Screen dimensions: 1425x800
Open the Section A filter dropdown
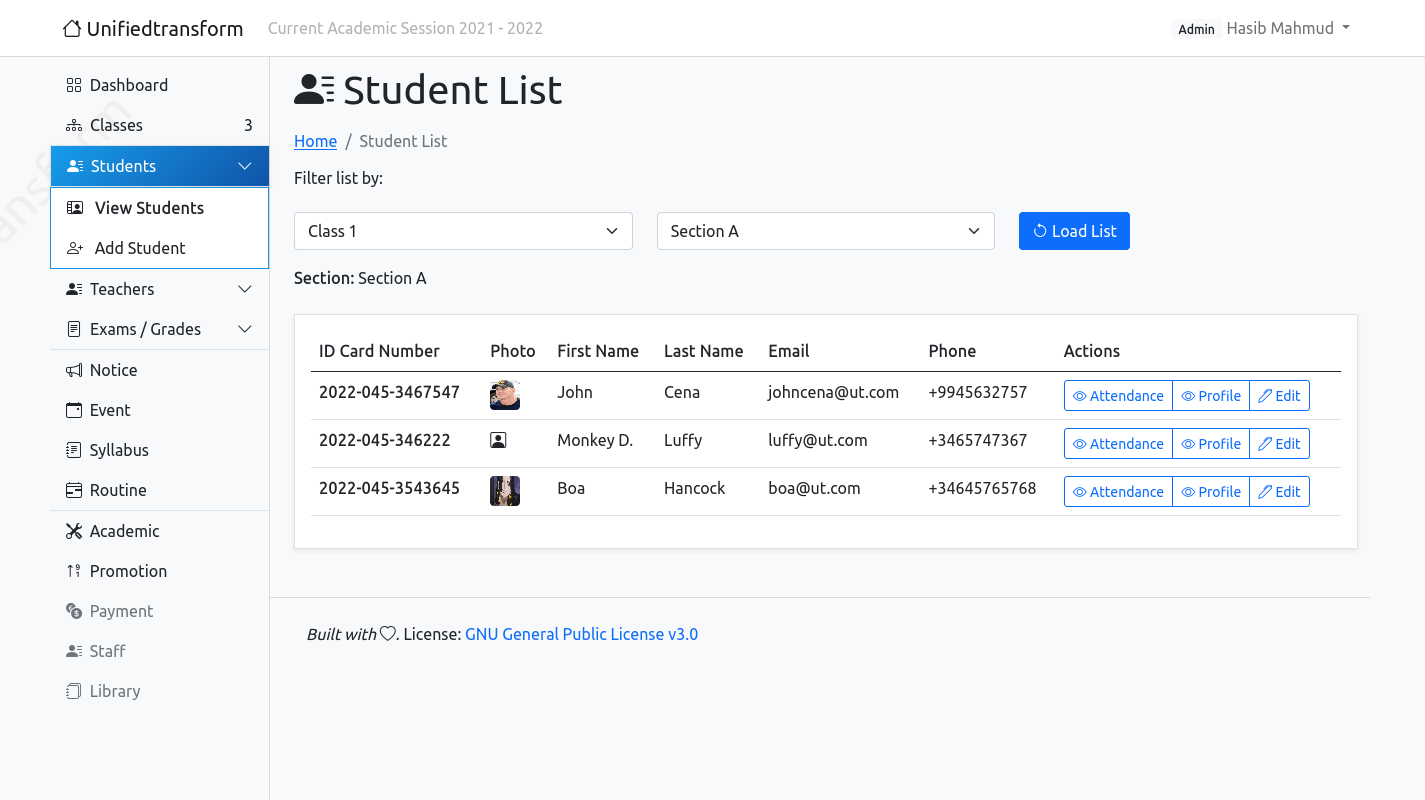coord(826,231)
